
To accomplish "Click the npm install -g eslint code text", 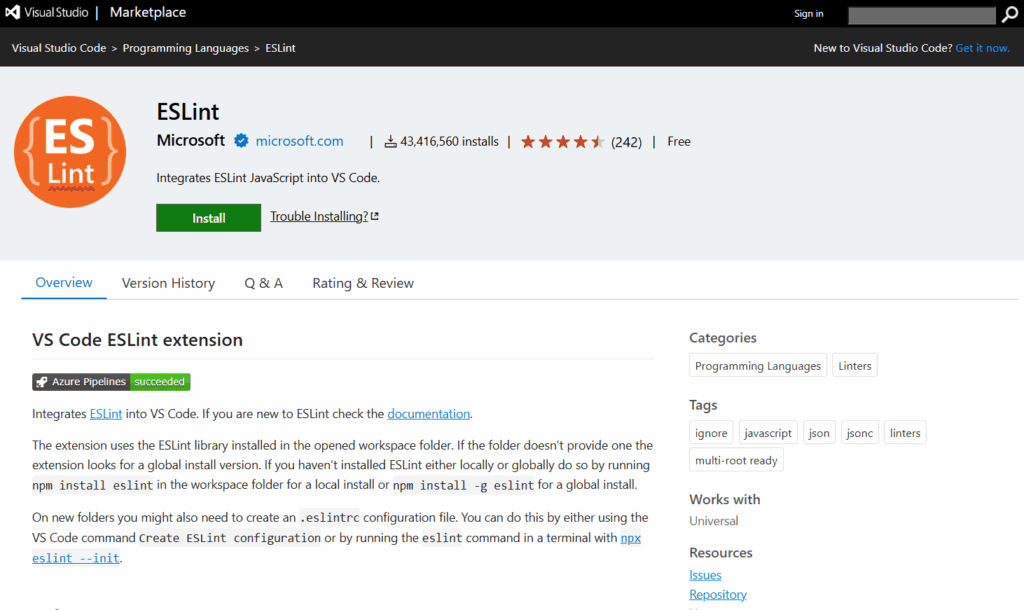I will [x=463, y=485].
